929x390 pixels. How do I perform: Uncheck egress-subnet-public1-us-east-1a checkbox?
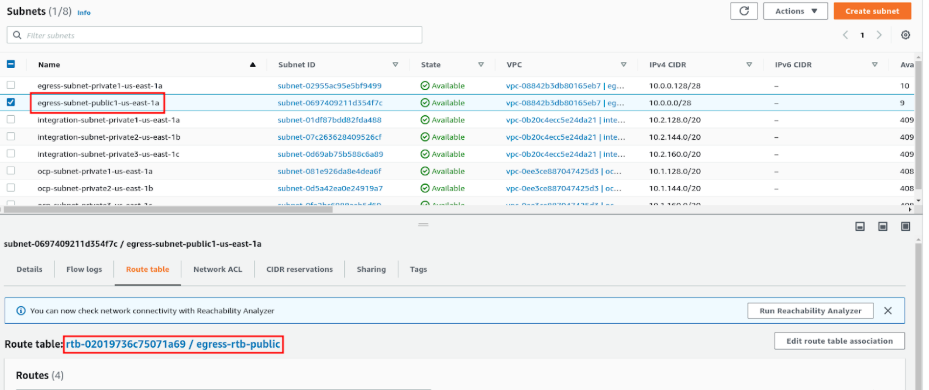click(x=11, y=103)
